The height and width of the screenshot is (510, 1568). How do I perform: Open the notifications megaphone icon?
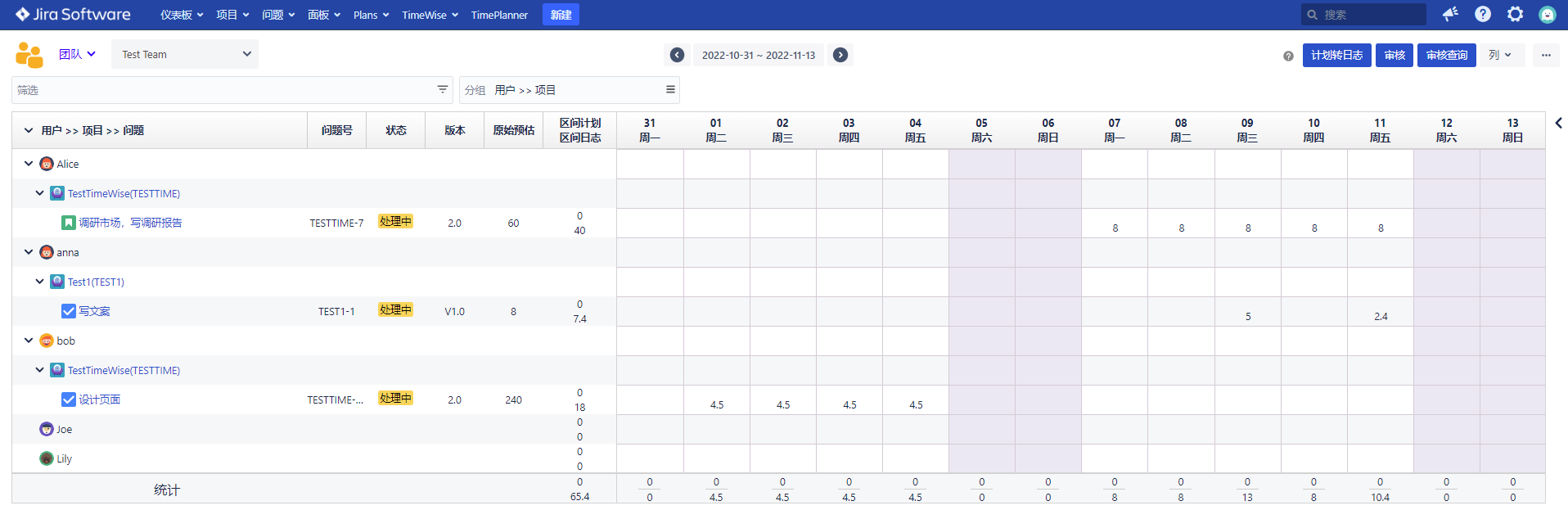click(1450, 14)
